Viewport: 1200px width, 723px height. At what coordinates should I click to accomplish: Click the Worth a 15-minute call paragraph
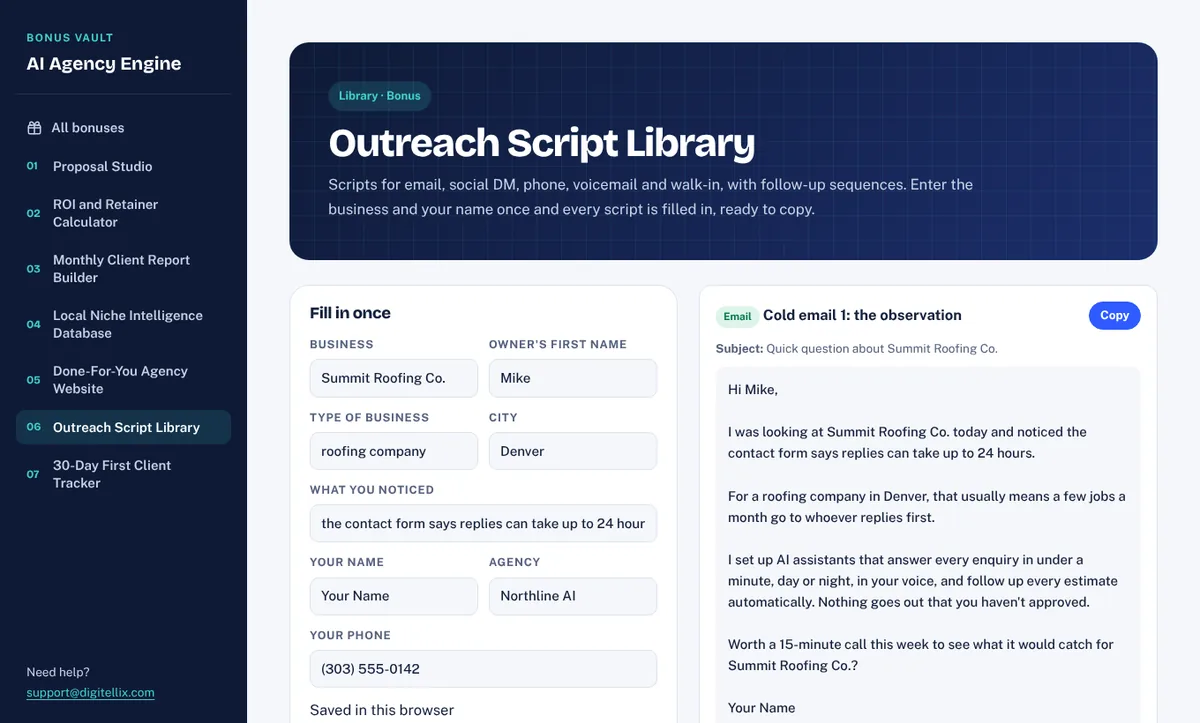click(x=921, y=655)
